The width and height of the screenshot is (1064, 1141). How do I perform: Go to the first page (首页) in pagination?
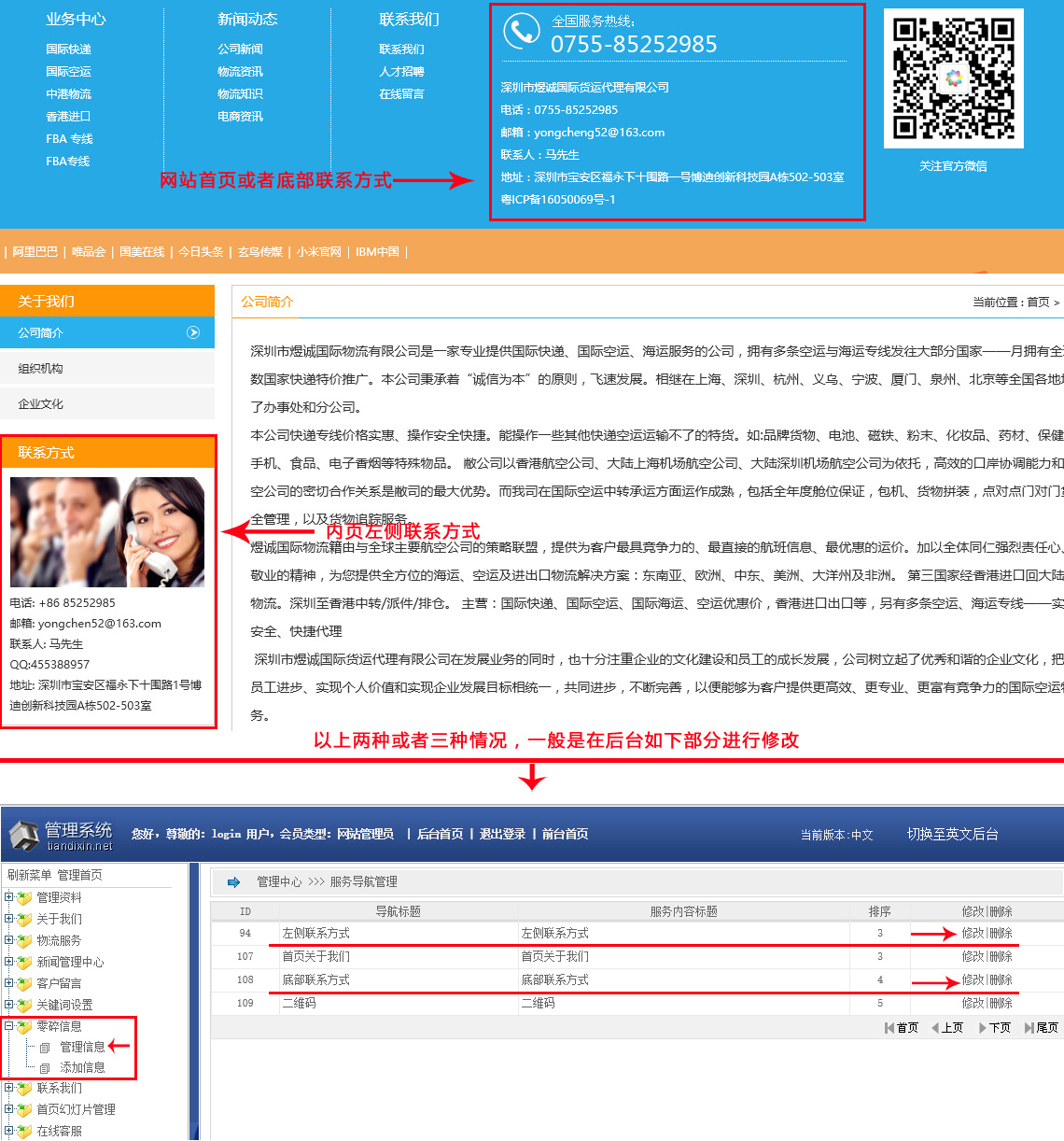[902, 1027]
